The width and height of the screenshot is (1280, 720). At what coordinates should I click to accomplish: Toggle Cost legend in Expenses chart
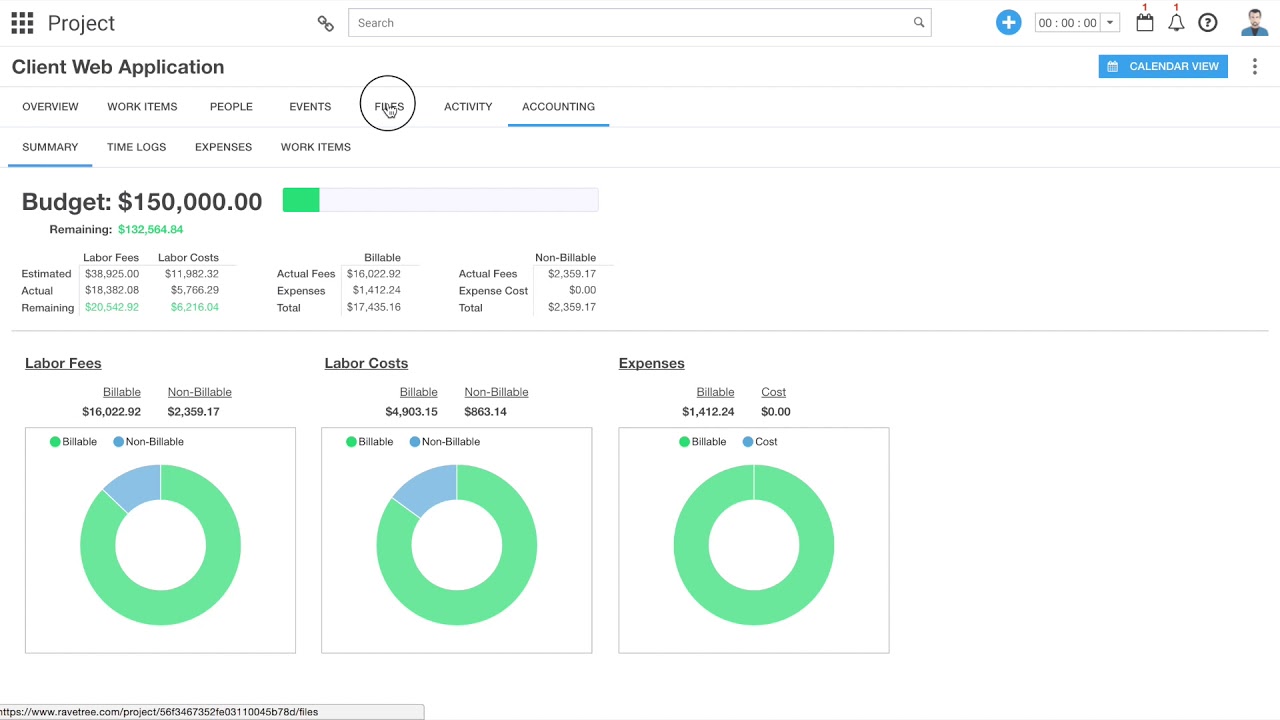[760, 441]
